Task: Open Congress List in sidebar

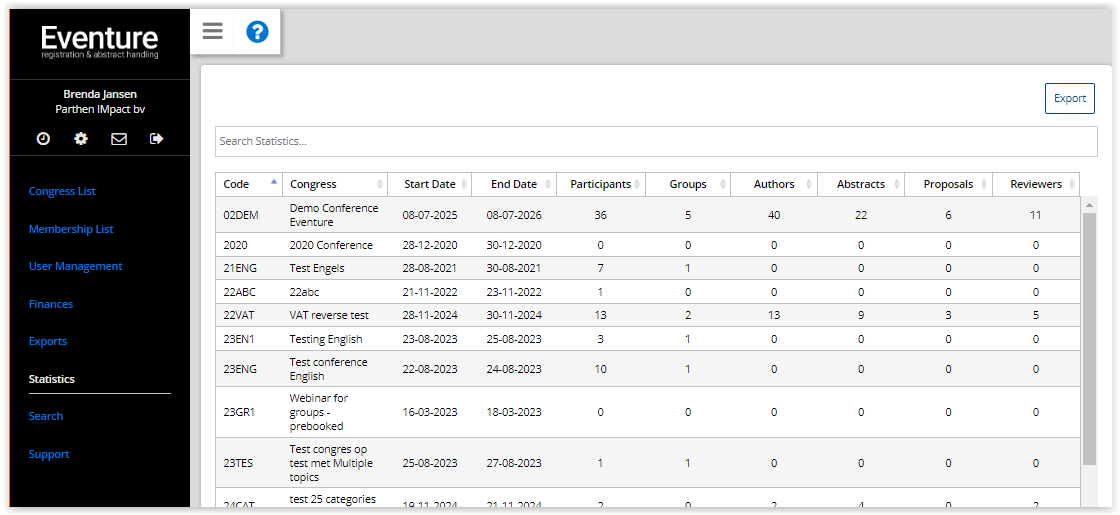Action: 62,191
